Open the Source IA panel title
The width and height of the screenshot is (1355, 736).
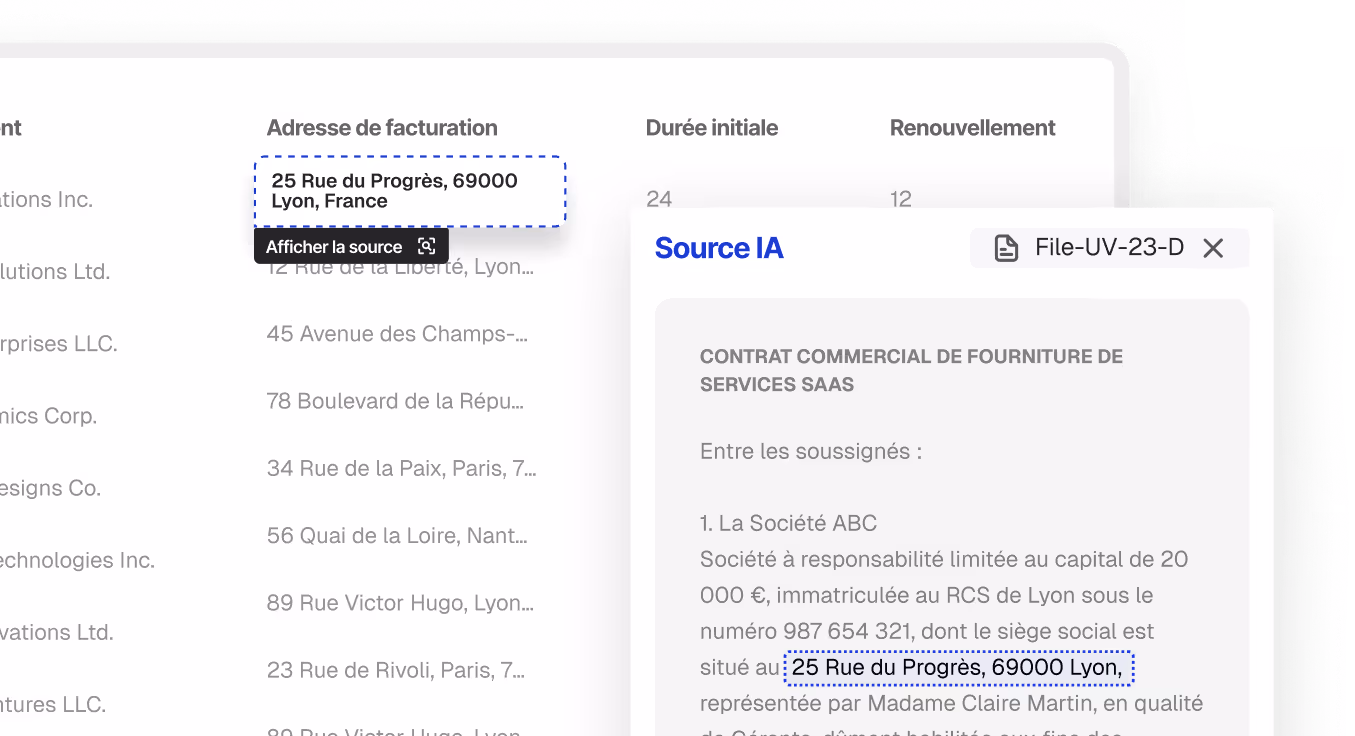click(x=719, y=248)
